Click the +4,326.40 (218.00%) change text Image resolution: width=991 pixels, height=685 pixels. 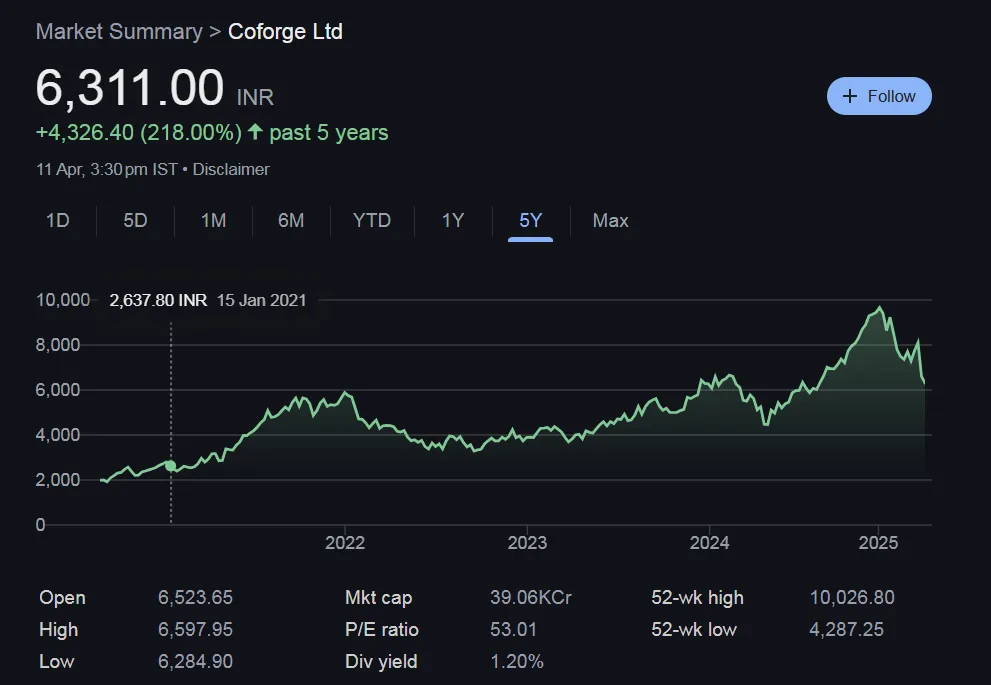point(139,133)
